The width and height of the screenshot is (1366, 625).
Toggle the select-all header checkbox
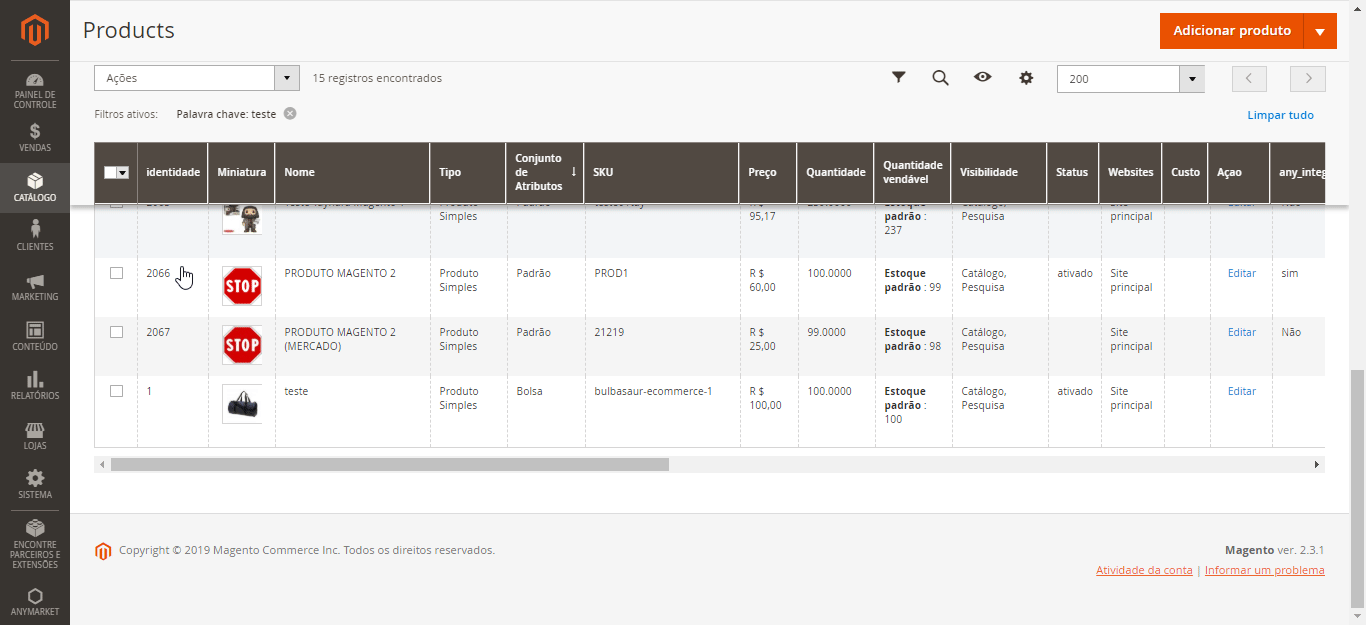(x=111, y=172)
